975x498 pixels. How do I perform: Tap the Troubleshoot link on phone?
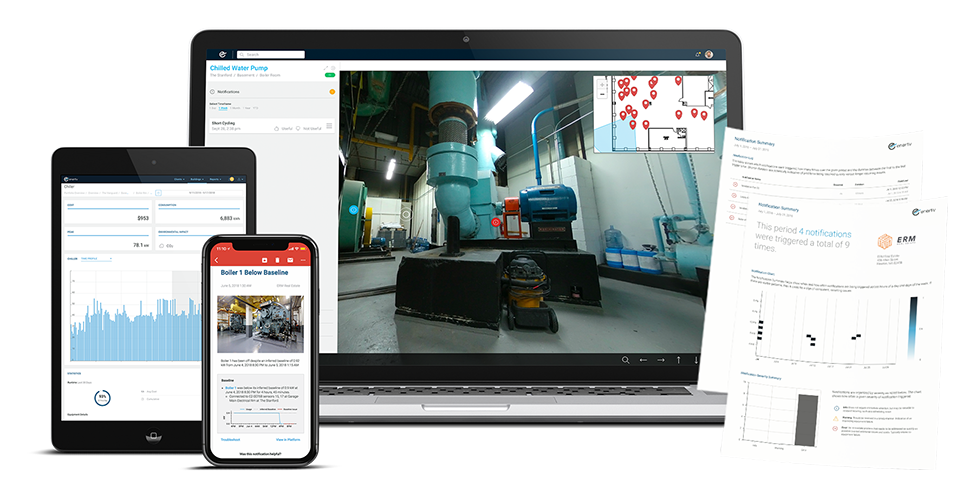tap(231, 439)
